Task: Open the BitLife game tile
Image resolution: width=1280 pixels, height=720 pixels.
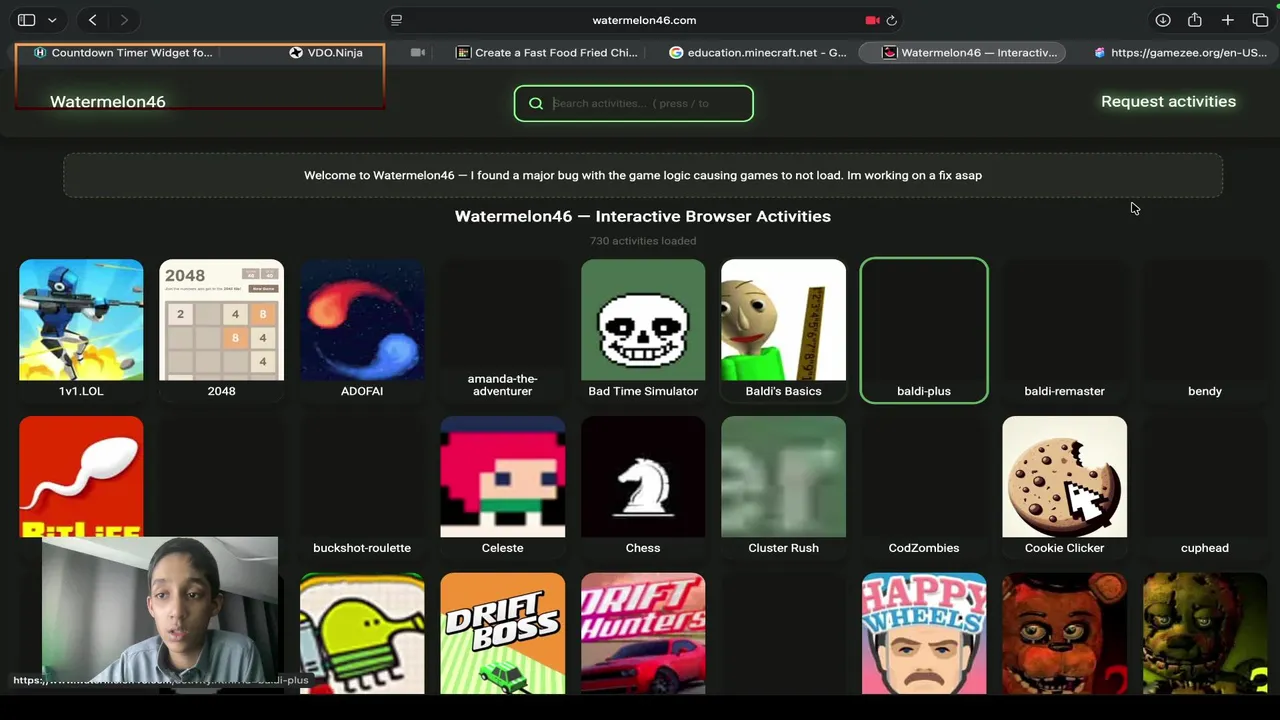Action: pos(81,477)
